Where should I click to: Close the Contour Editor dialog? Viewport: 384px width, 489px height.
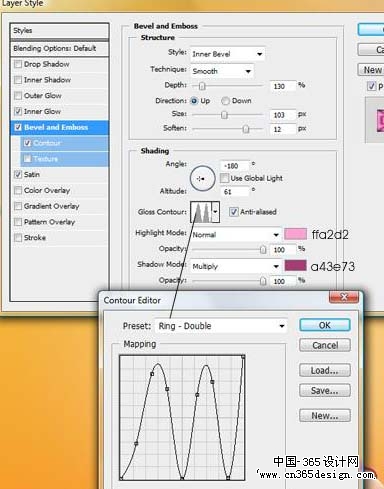344,297
